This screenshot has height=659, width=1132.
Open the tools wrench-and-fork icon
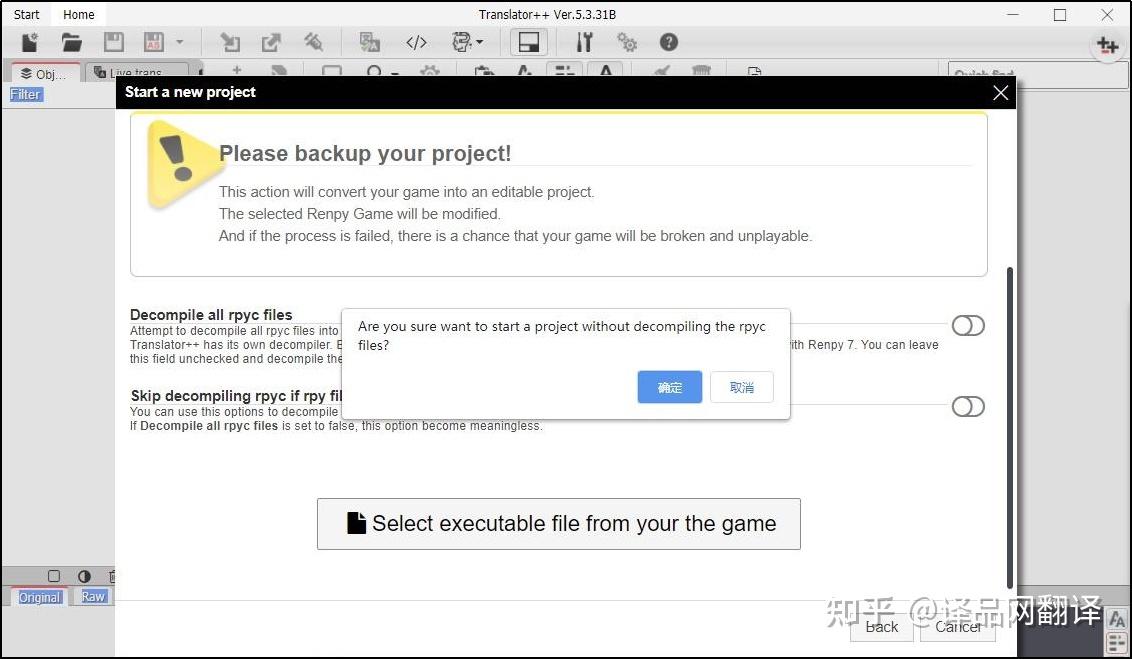584,43
